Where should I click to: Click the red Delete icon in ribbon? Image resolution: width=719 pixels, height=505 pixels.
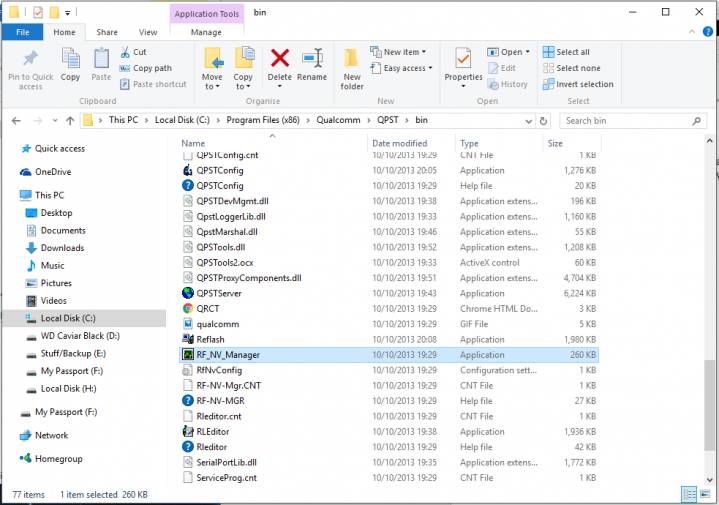click(x=280, y=59)
